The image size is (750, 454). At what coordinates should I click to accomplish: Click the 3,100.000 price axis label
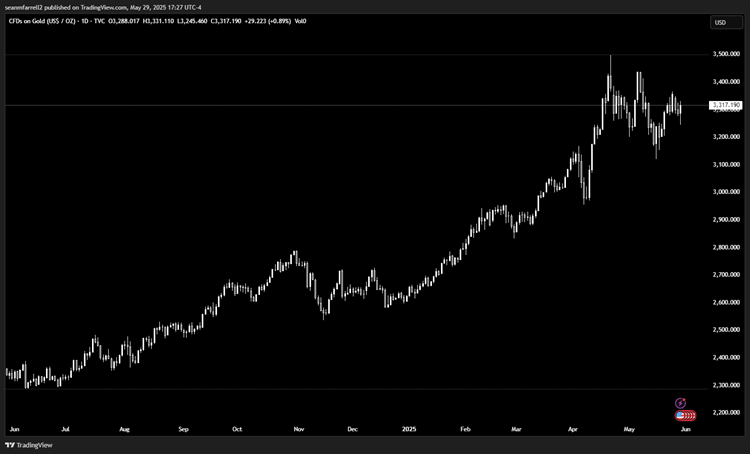pyautogui.click(x=726, y=165)
